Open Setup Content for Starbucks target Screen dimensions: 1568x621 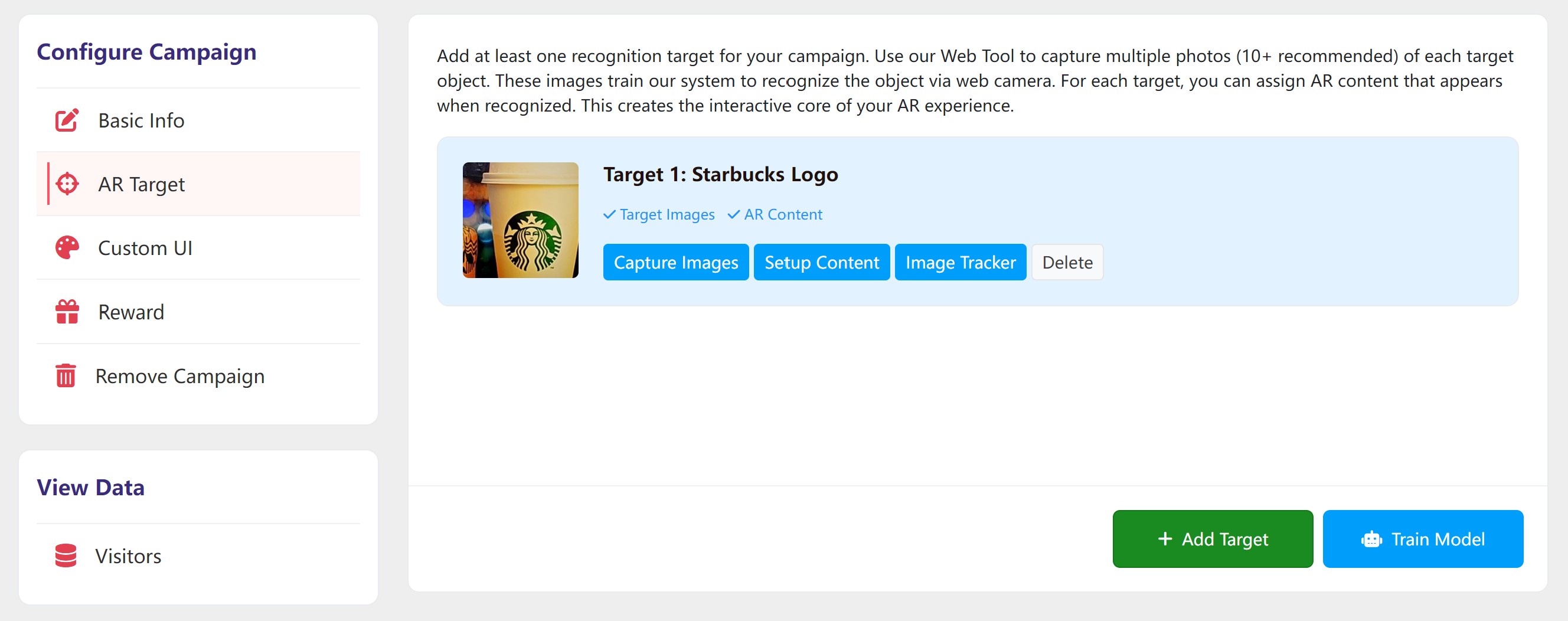pyautogui.click(x=822, y=263)
